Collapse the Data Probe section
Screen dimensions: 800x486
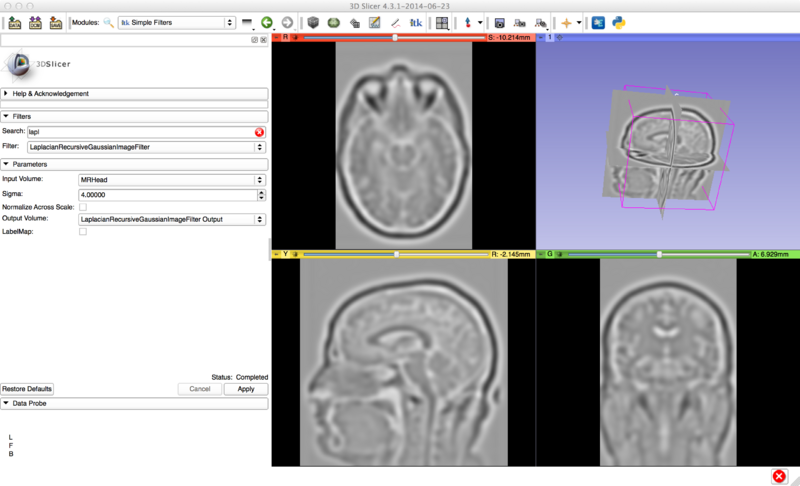tap(134, 403)
